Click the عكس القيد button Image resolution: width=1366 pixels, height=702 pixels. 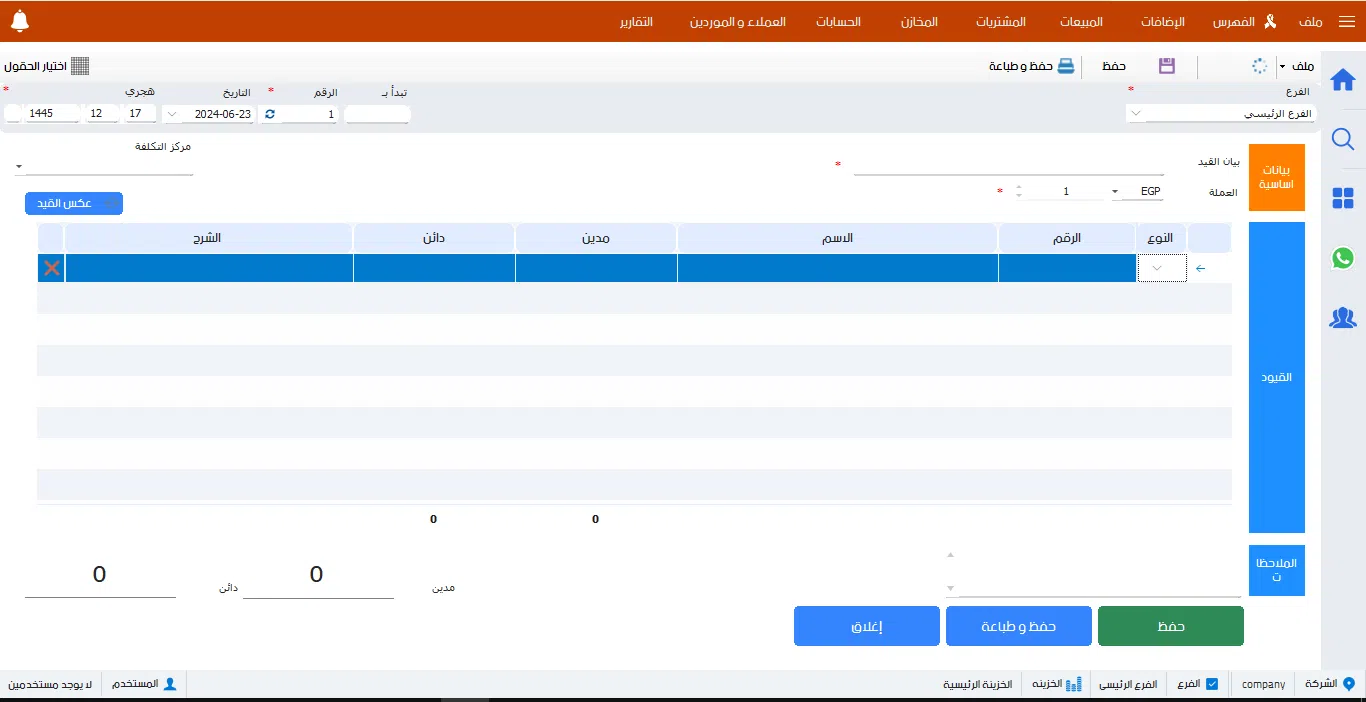[74, 204]
